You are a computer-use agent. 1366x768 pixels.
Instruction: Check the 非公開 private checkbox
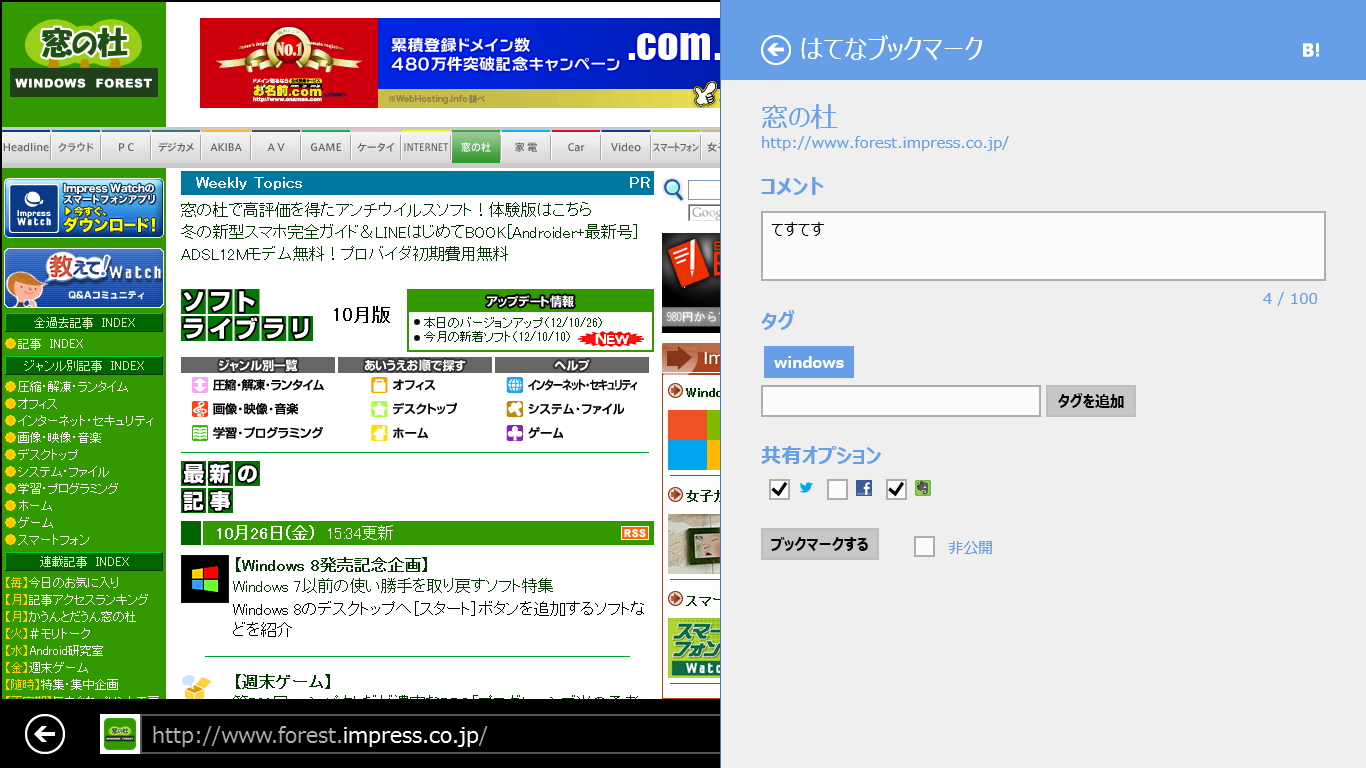pos(924,545)
